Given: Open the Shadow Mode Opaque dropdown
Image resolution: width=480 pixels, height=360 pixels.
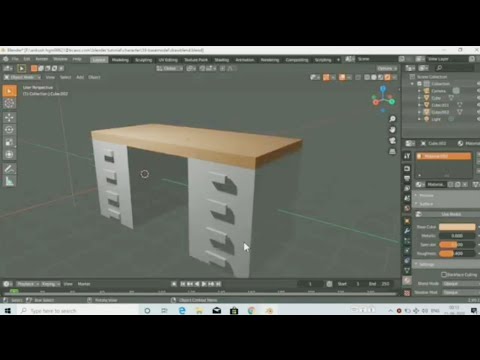Looking at the screenshot, I should (x=461, y=292).
